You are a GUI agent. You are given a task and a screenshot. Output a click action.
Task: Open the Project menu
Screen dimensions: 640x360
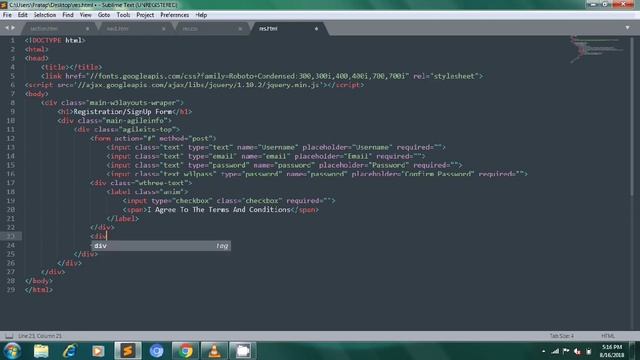[145, 15]
